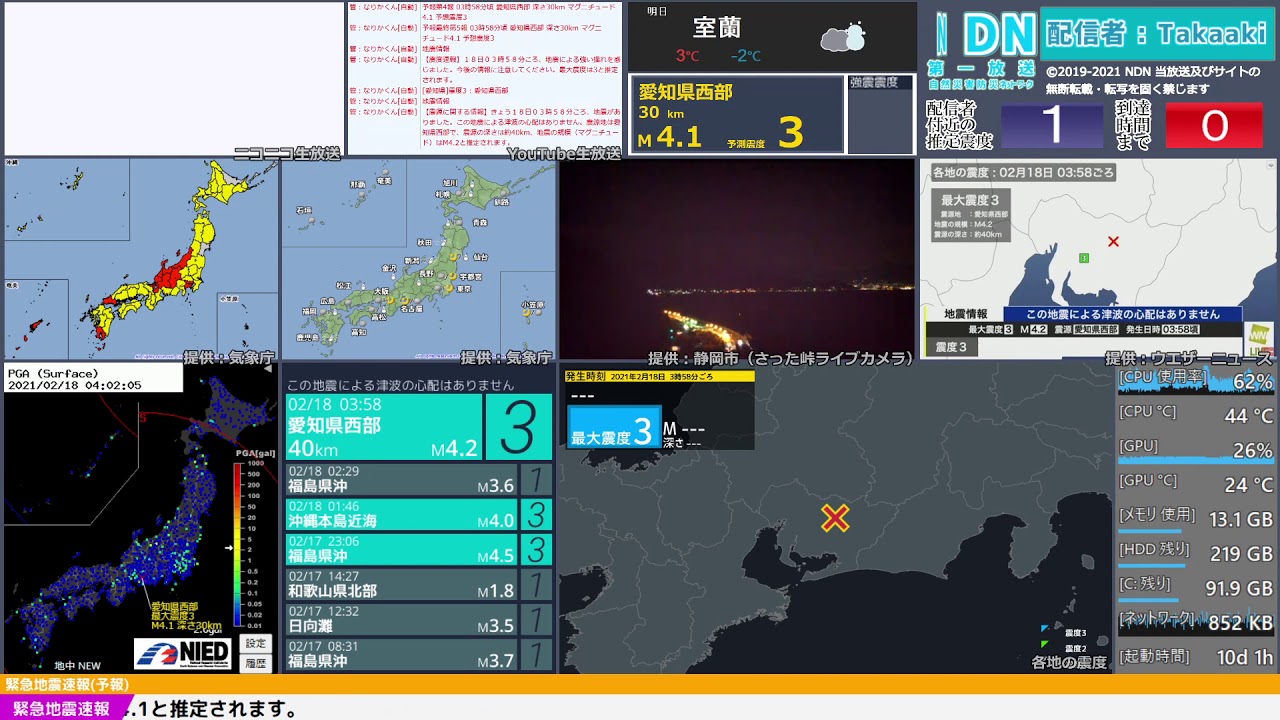The width and height of the screenshot is (1280, 720).
Task: Click the 設定 settings button
Action: click(x=256, y=643)
